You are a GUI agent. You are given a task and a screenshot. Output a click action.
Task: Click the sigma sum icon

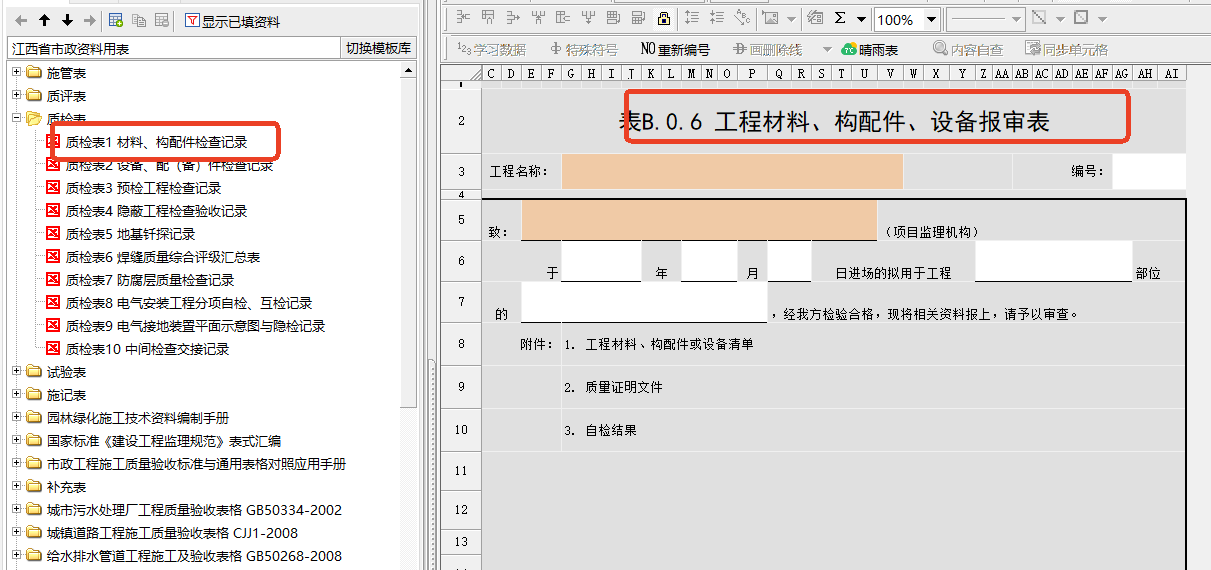pos(839,18)
